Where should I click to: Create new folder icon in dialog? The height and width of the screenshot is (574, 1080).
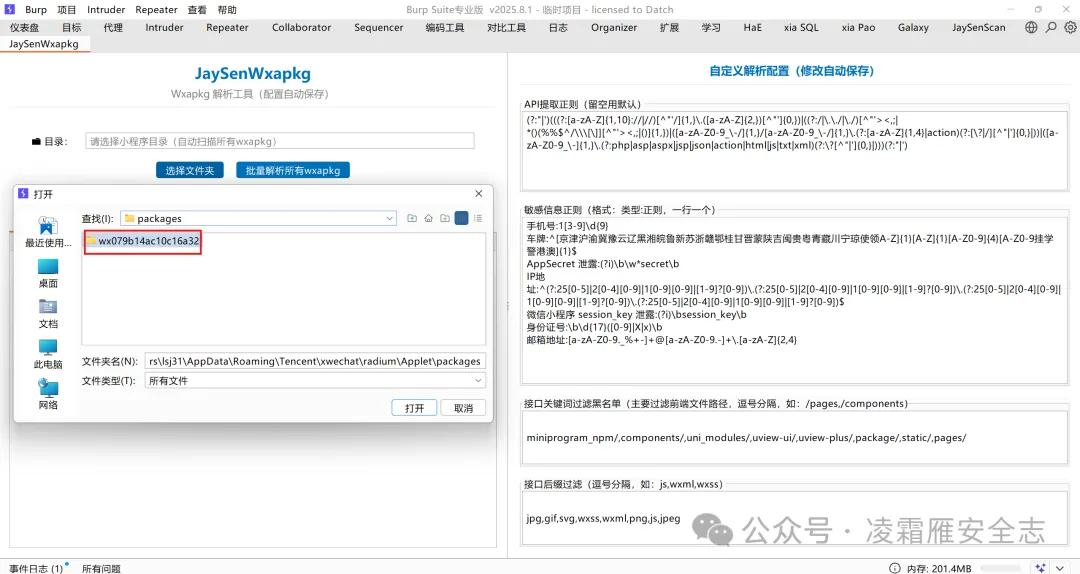click(445, 218)
